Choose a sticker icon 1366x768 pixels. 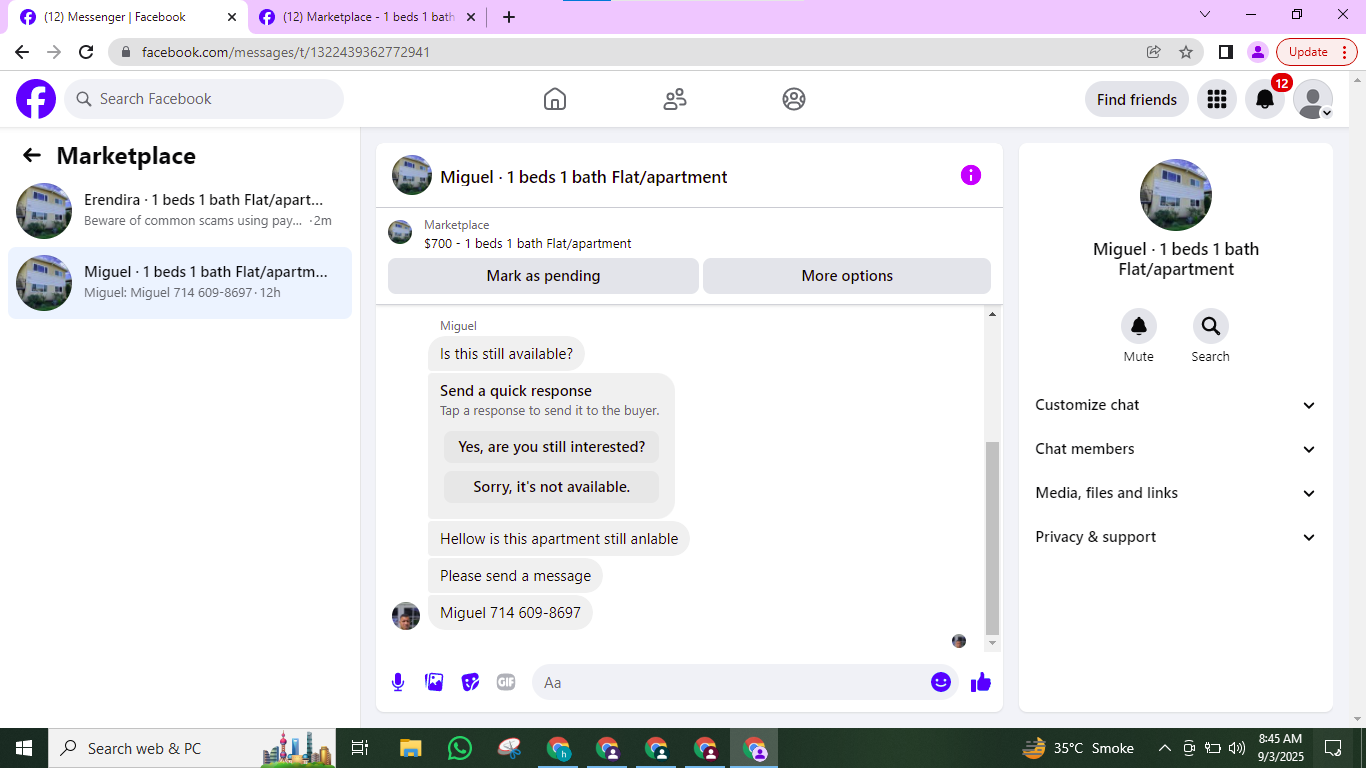[x=470, y=682]
